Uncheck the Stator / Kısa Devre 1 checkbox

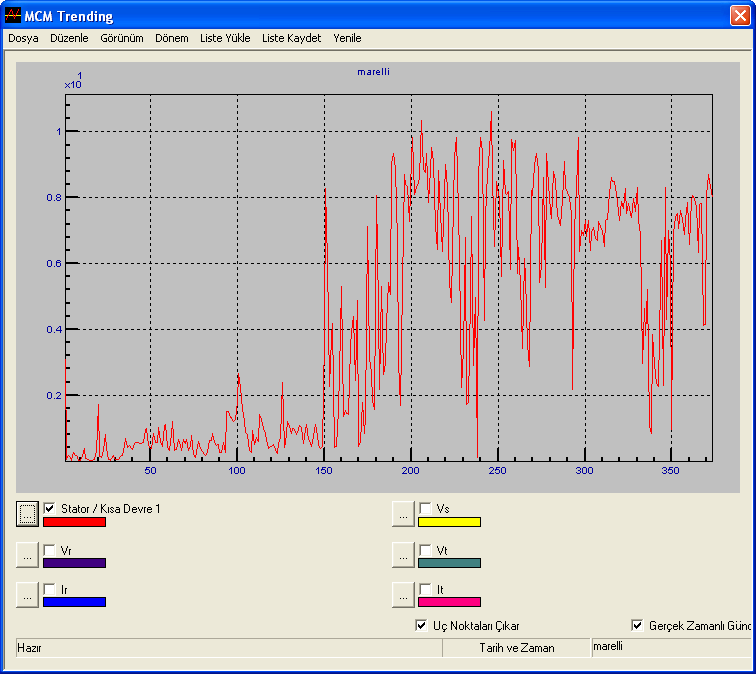[x=49, y=508]
